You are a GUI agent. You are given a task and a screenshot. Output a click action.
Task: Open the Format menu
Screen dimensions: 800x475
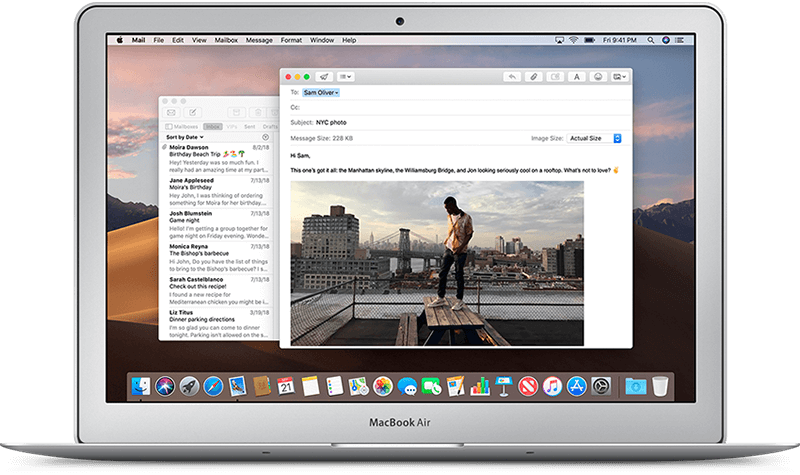[291, 40]
